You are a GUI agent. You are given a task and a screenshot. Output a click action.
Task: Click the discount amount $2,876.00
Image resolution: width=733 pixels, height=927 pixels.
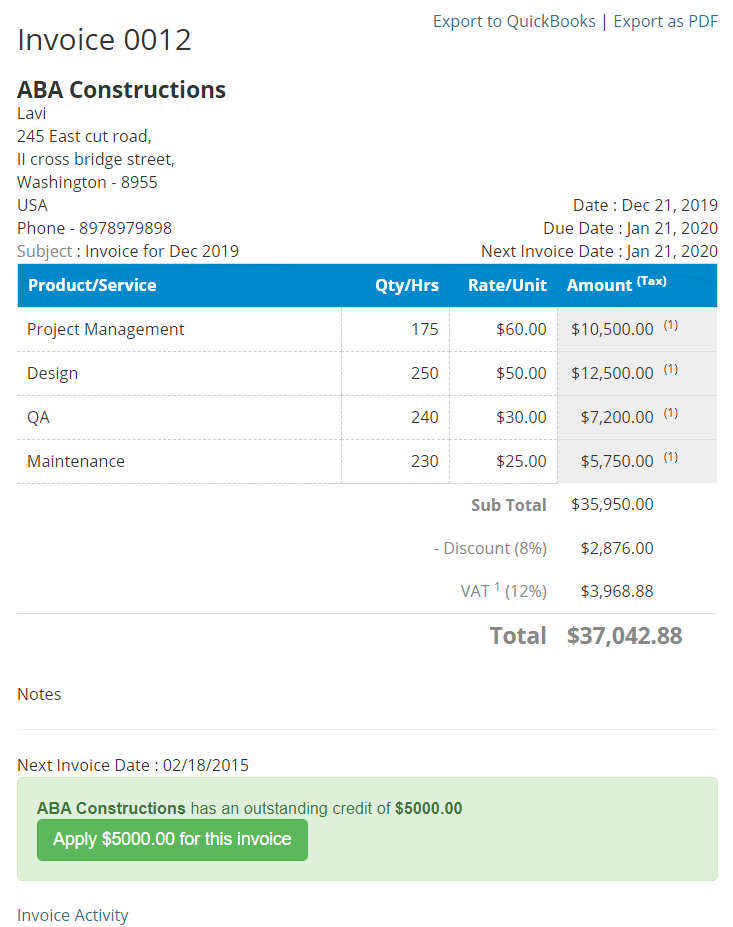[x=617, y=549]
